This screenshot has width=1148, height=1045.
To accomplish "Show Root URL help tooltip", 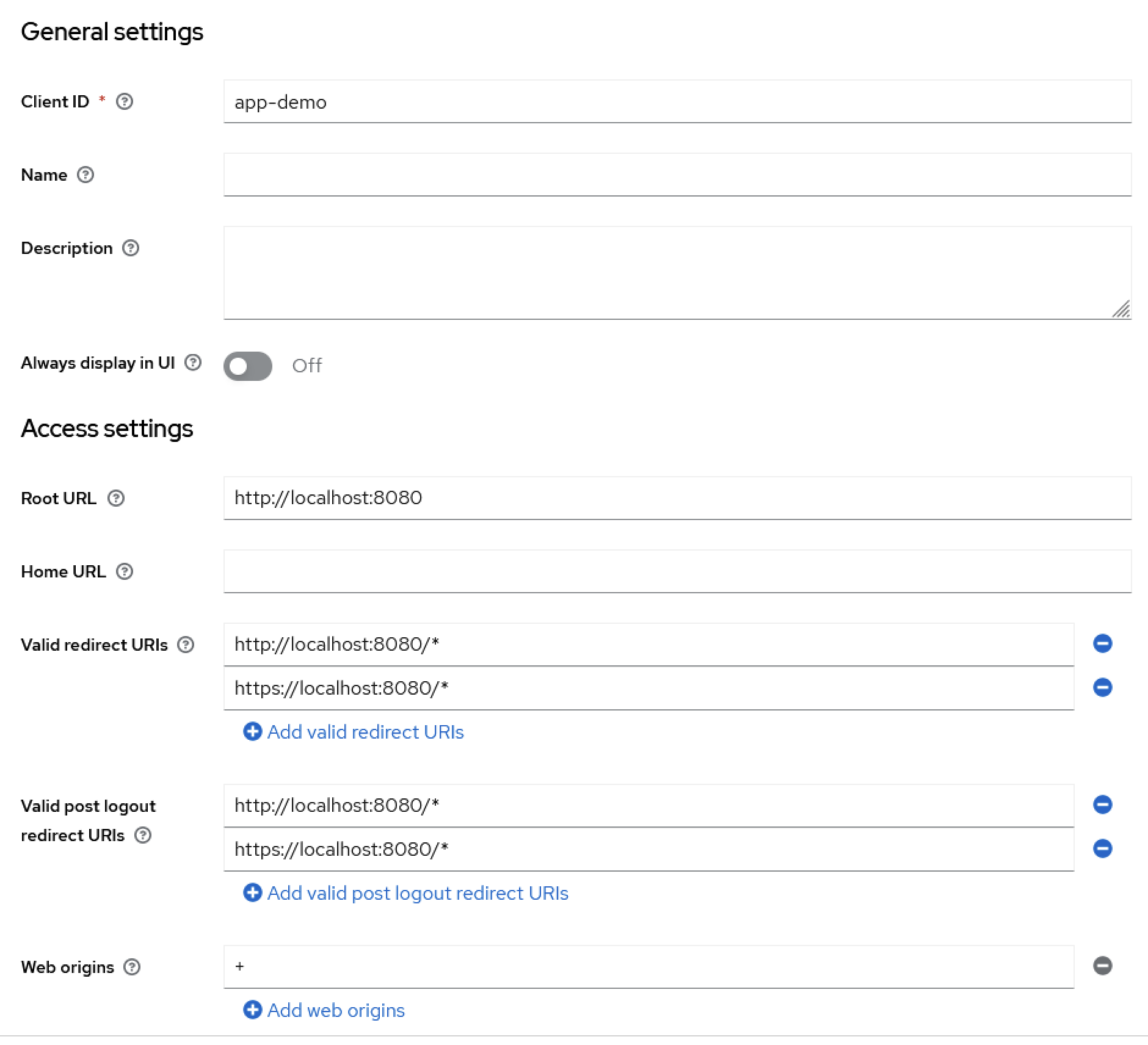I will point(116,498).
